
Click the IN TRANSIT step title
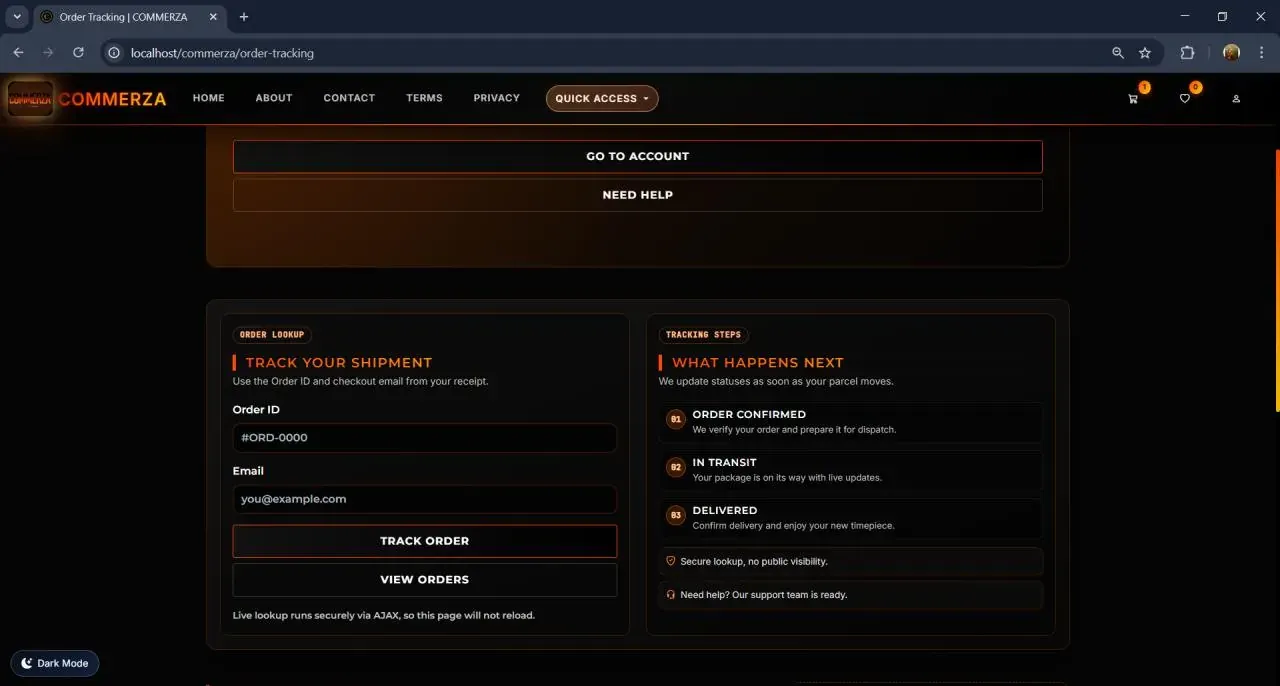tap(725, 462)
